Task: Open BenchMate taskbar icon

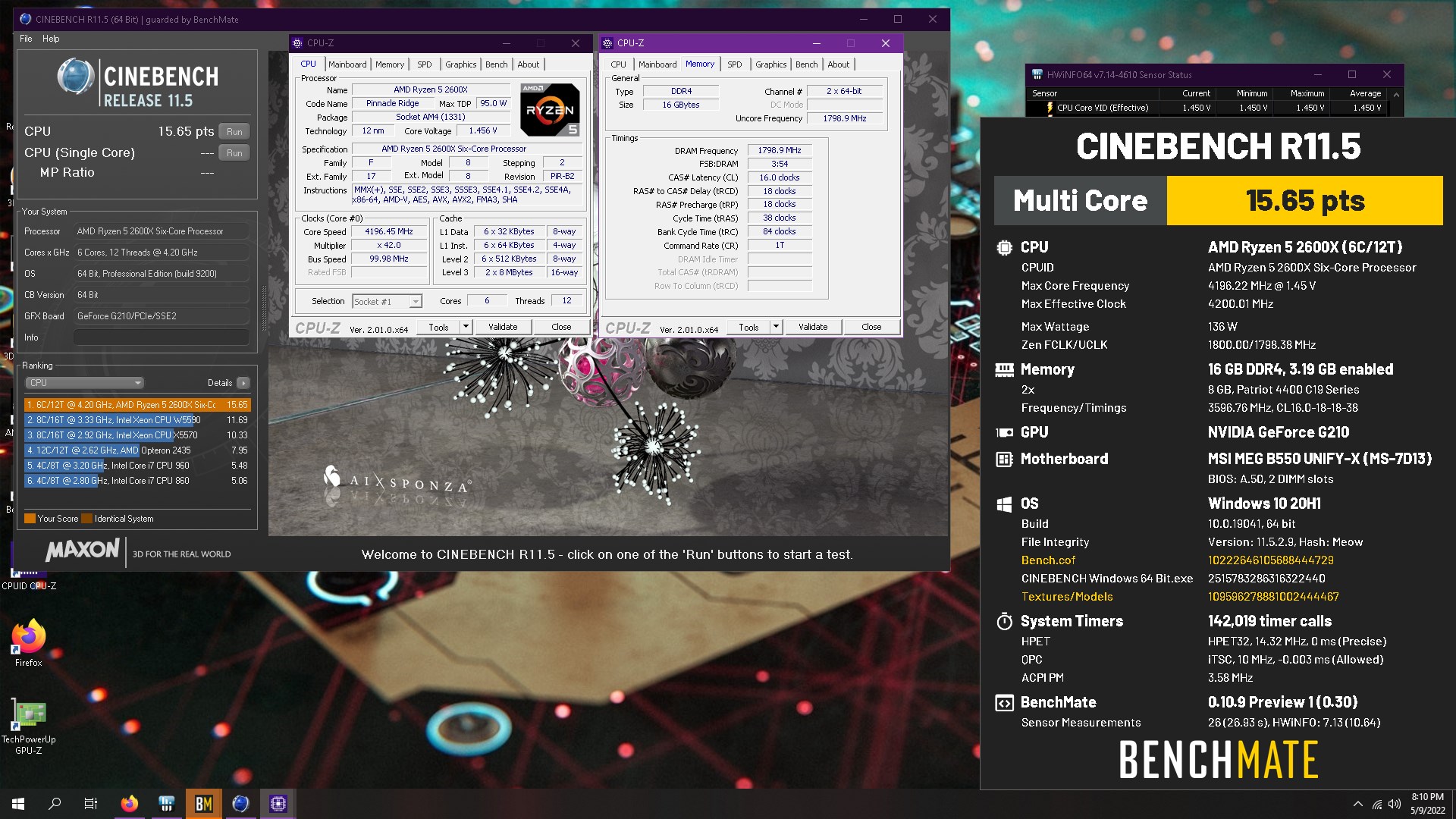Action: pos(204,804)
